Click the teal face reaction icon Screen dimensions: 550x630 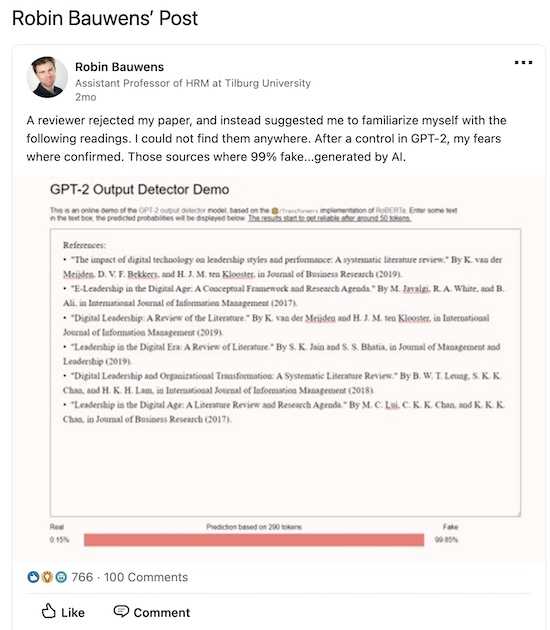(61, 577)
